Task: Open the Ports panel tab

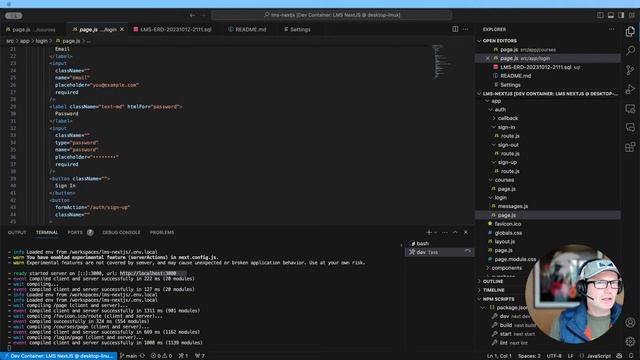Action: click(x=75, y=232)
